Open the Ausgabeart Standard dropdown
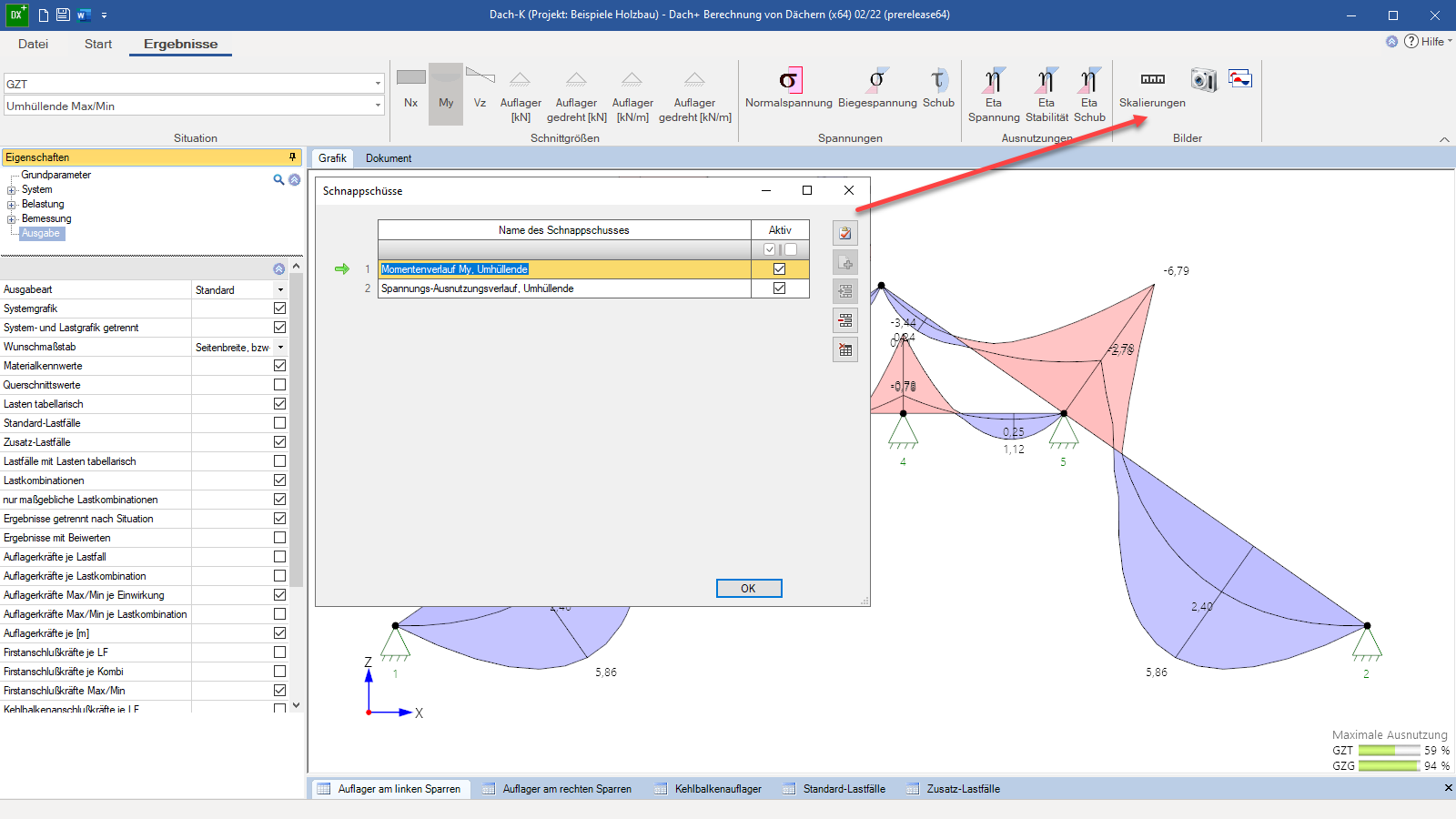 click(x=280, y=290)
